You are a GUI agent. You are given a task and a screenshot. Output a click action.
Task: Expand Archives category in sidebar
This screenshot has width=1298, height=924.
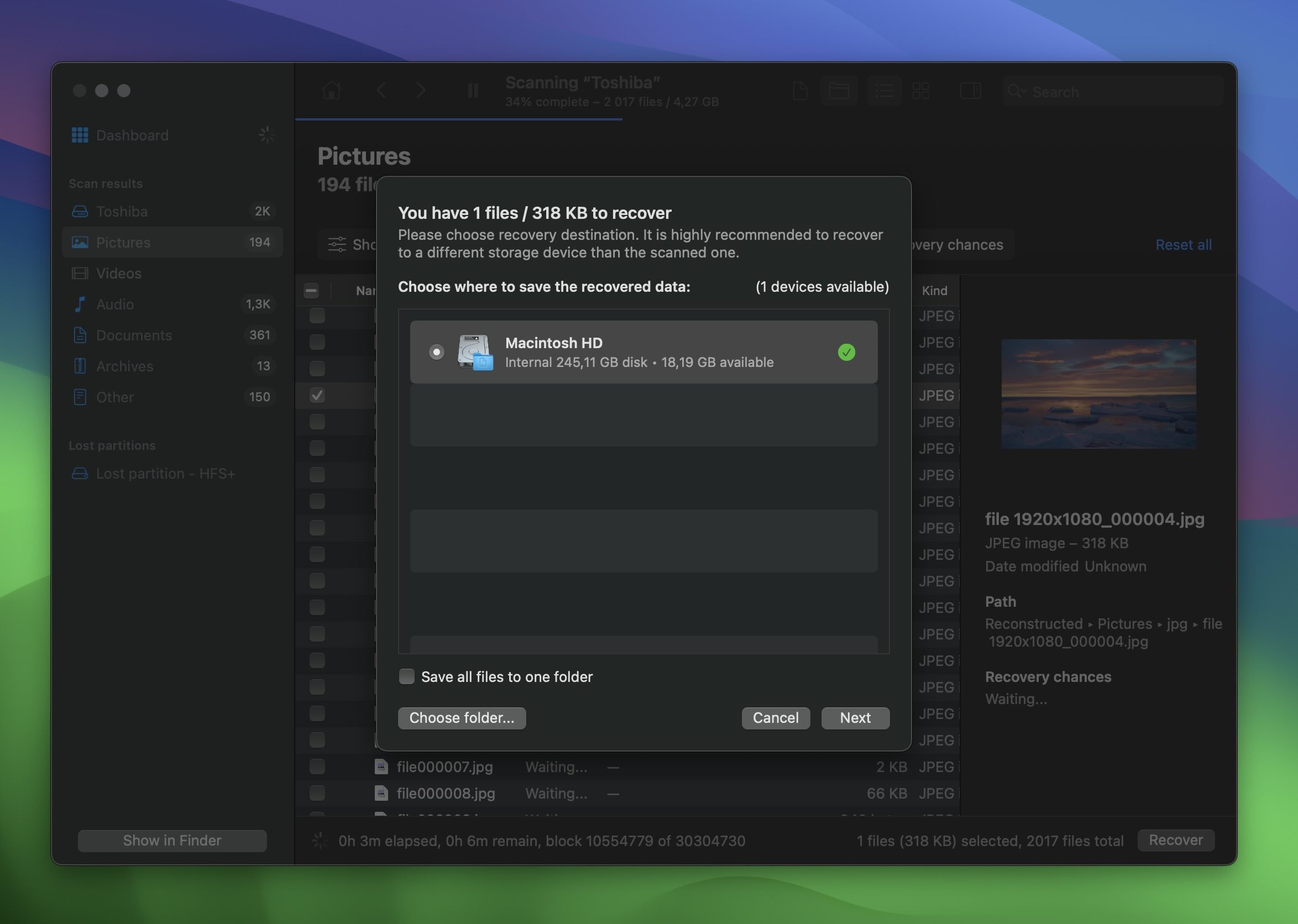[123, 365]
